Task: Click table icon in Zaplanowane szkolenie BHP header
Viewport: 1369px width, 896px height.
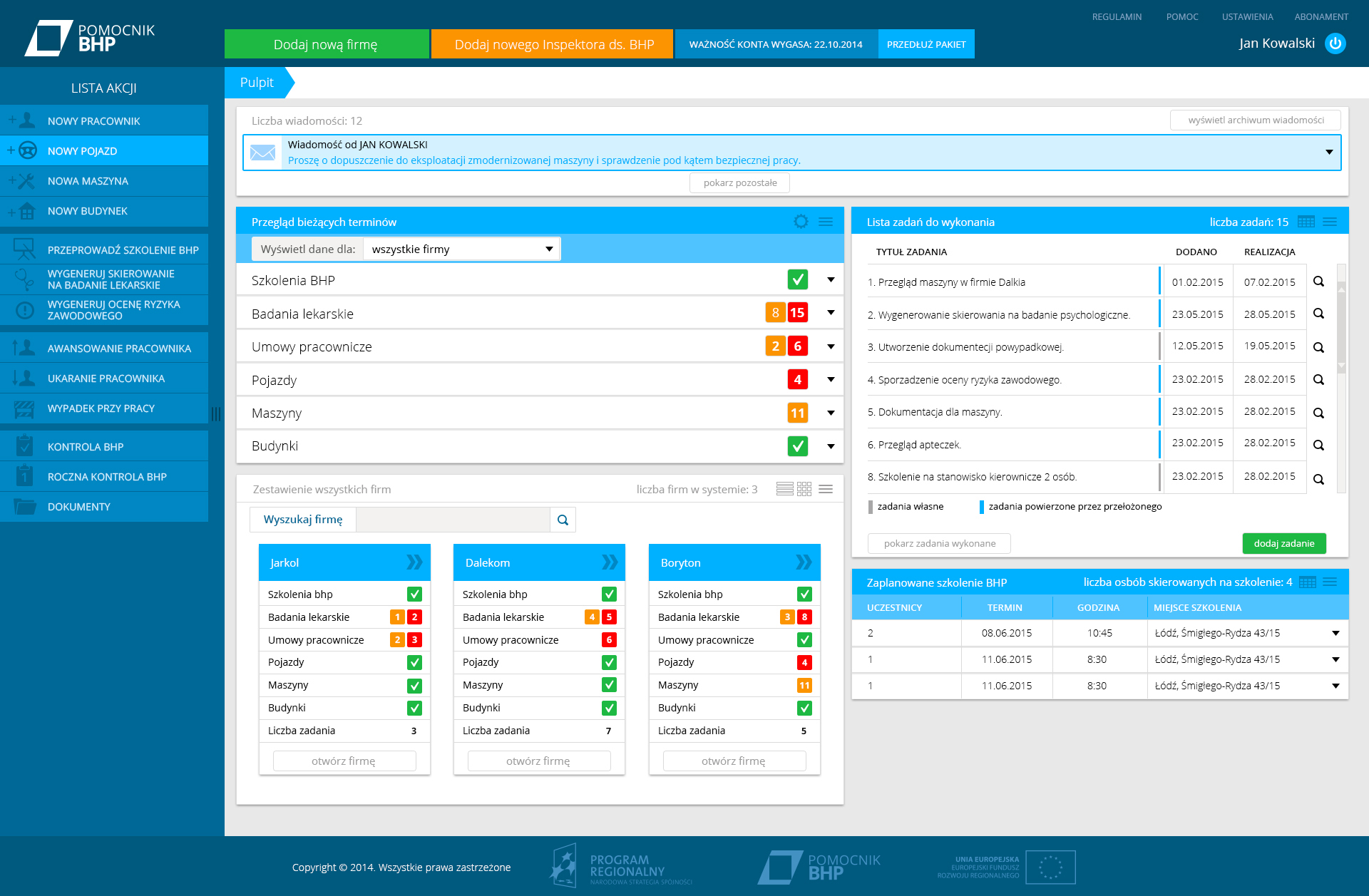Action: (x=1308, y=582)
